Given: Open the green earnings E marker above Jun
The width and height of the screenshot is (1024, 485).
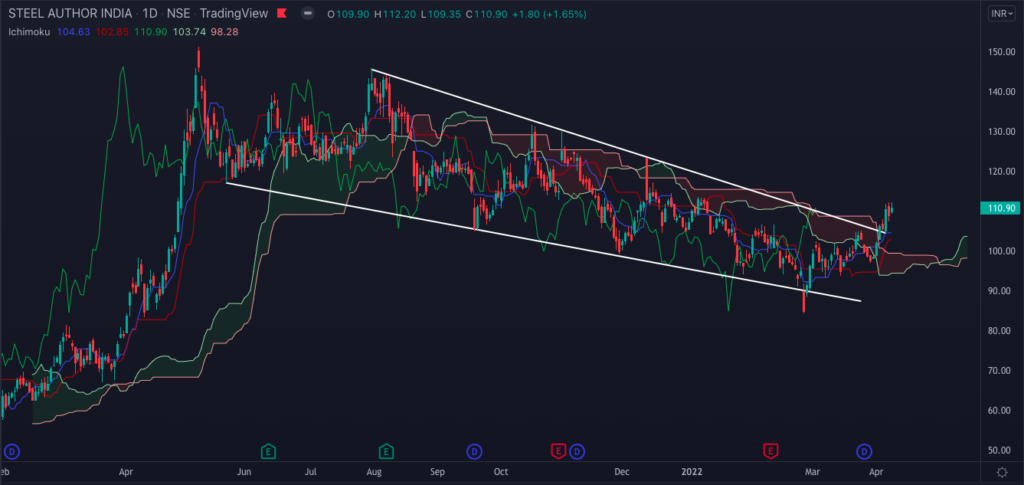Looking at the screenshot, I should click(x=268, y=450).
